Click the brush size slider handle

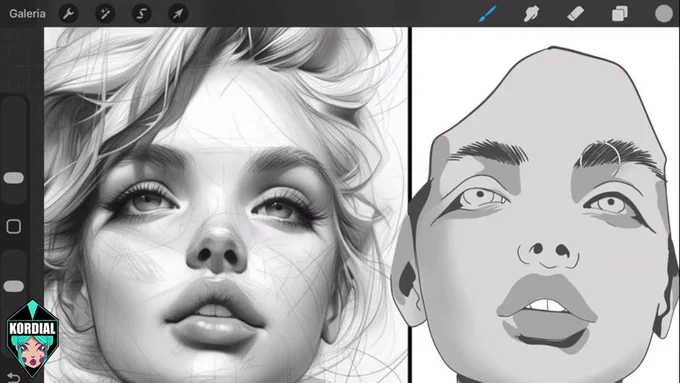[13, 178]
